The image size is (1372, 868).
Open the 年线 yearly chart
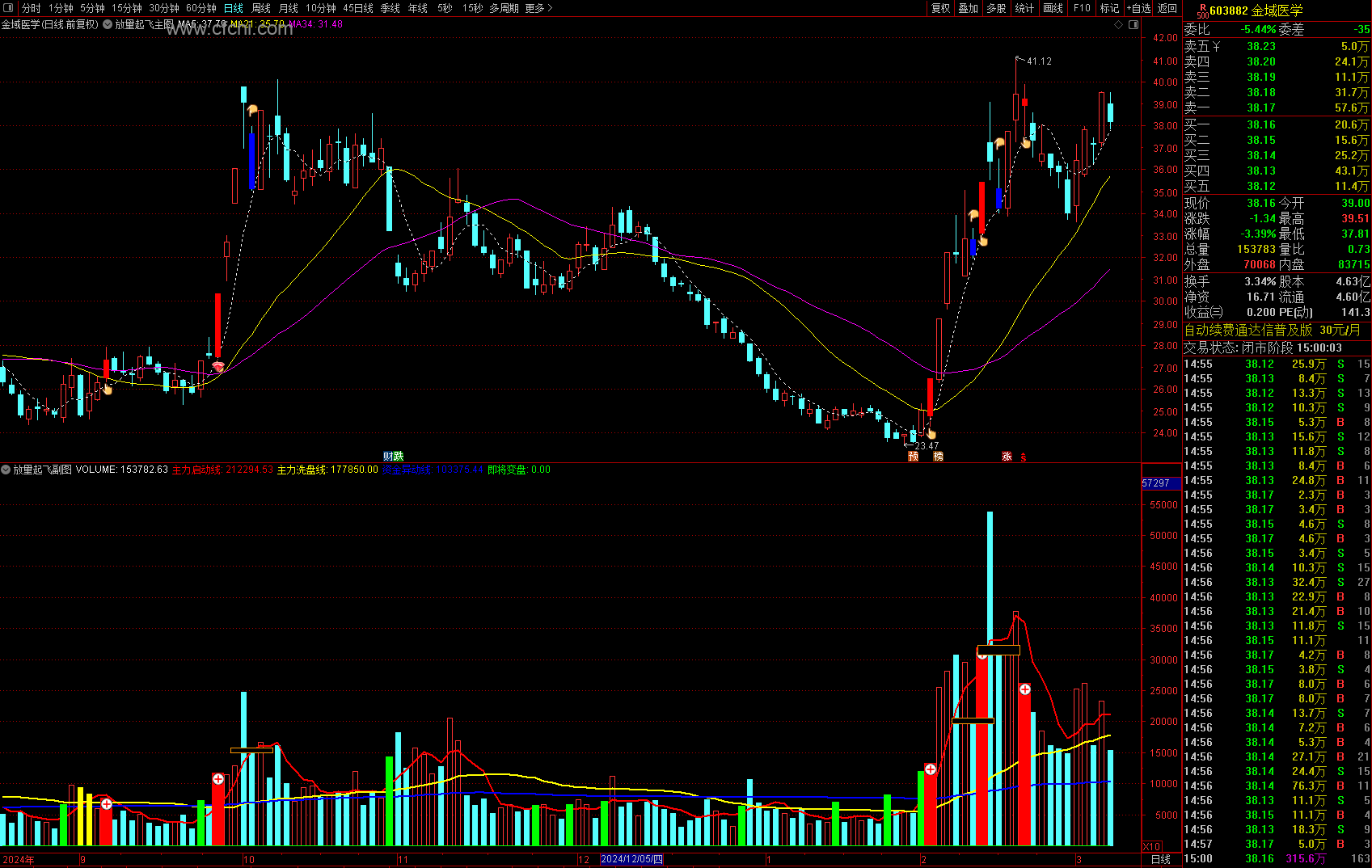point(418,8)
